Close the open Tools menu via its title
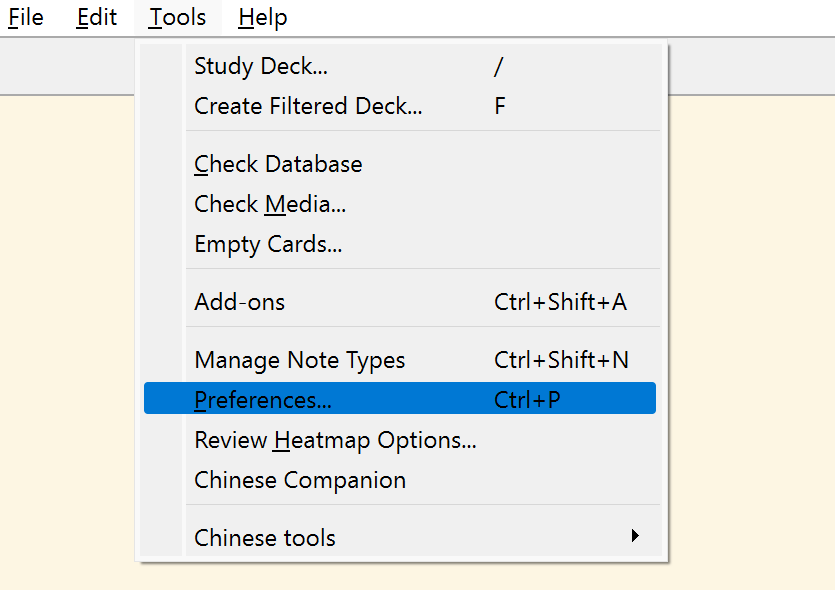The height and width of the screenshot is (590, 835). point(178,18)
